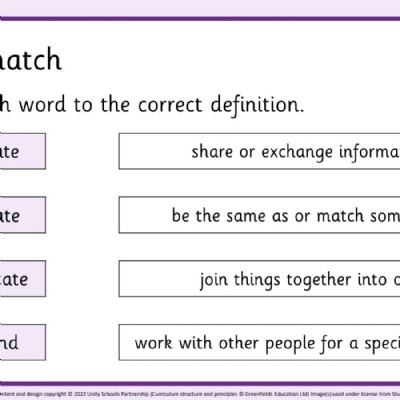The height and width of the screenshot is (400, 400).
Task: Click the dark purple line above the footer
Action: (x=200, y=384)
